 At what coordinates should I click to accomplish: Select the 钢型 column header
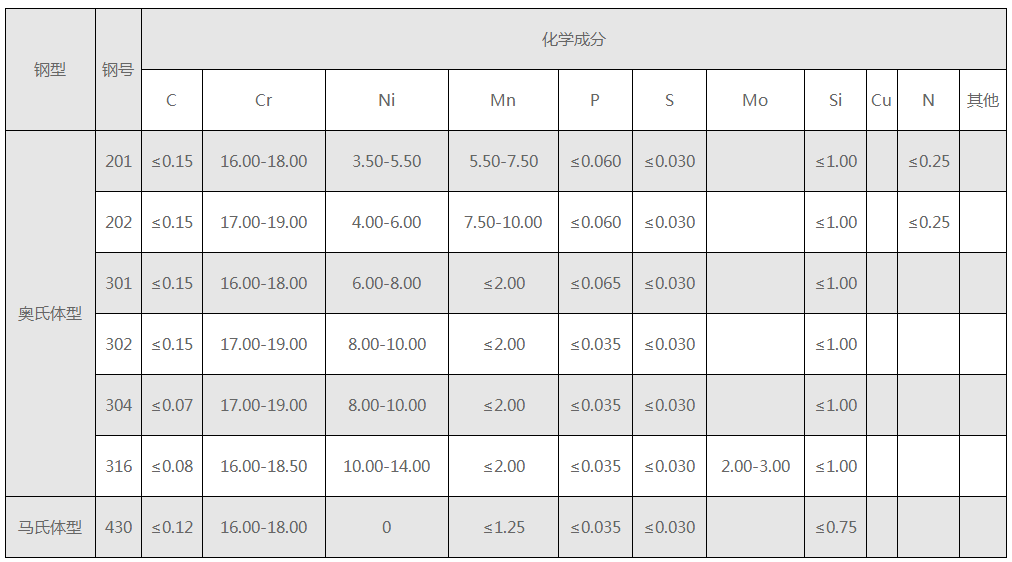tap(50, 70)
